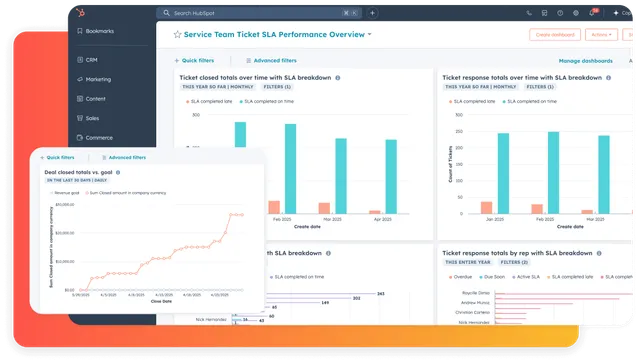Toggle the Due Soon legend item
This screenshot has width=640, height=363.
click(492, 277)
